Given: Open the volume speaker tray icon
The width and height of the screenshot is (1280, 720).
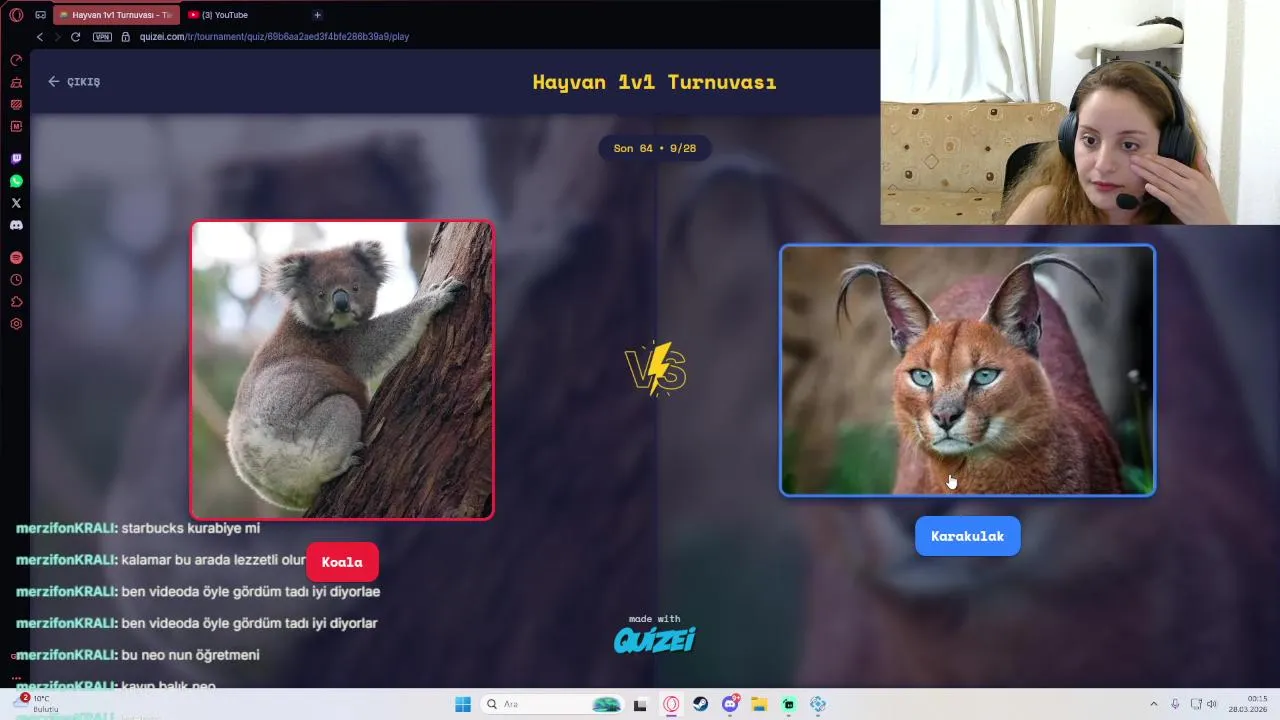Looking at the screenshot, I should click(1212, 704).
